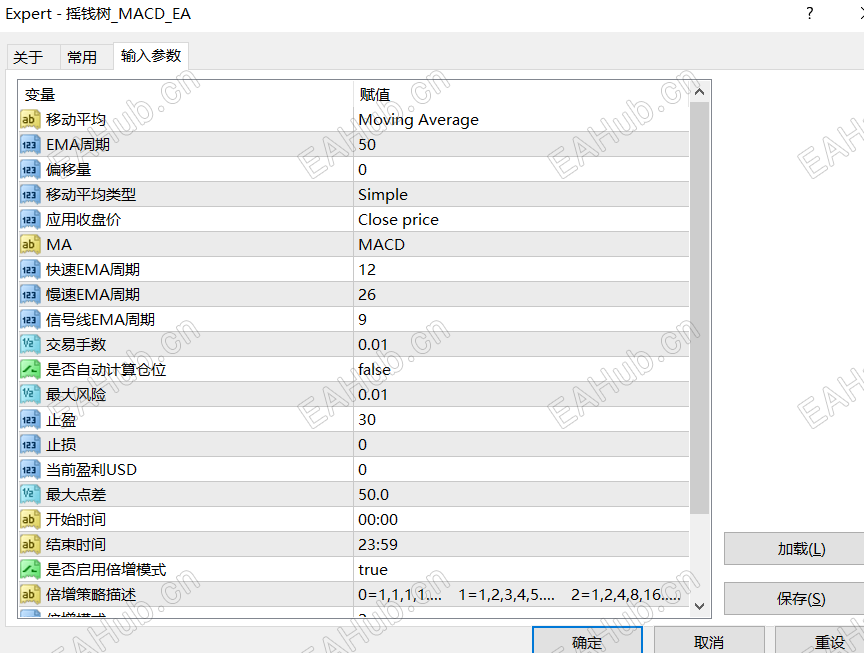Click the 123 integer icon beside EMA周期
The width and height of the screenshot is (864, 653).
pyautogui.click(x=28, y=144)
